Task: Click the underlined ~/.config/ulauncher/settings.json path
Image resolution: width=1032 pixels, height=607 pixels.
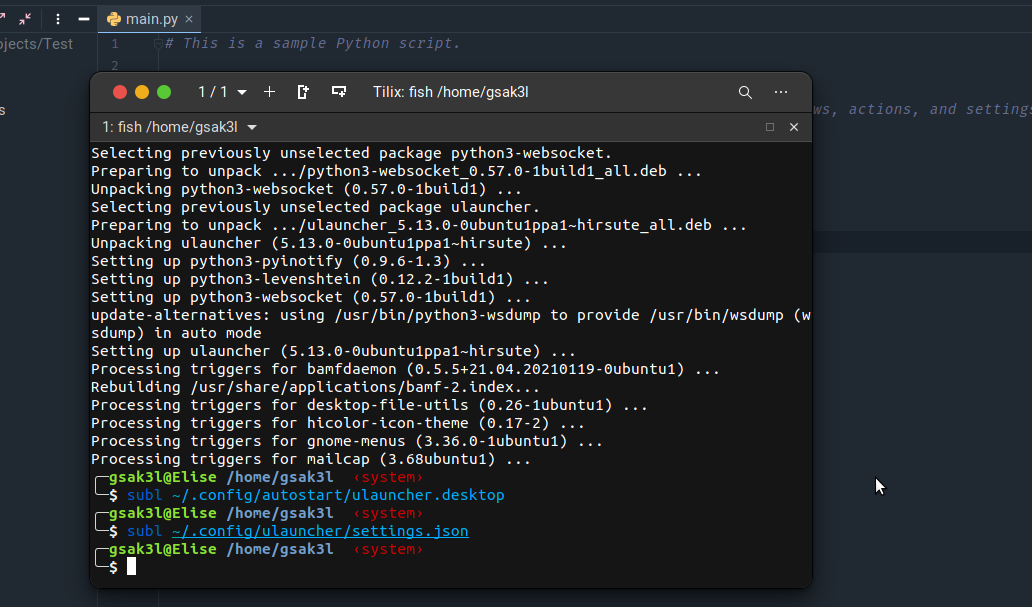Action: 320,531
